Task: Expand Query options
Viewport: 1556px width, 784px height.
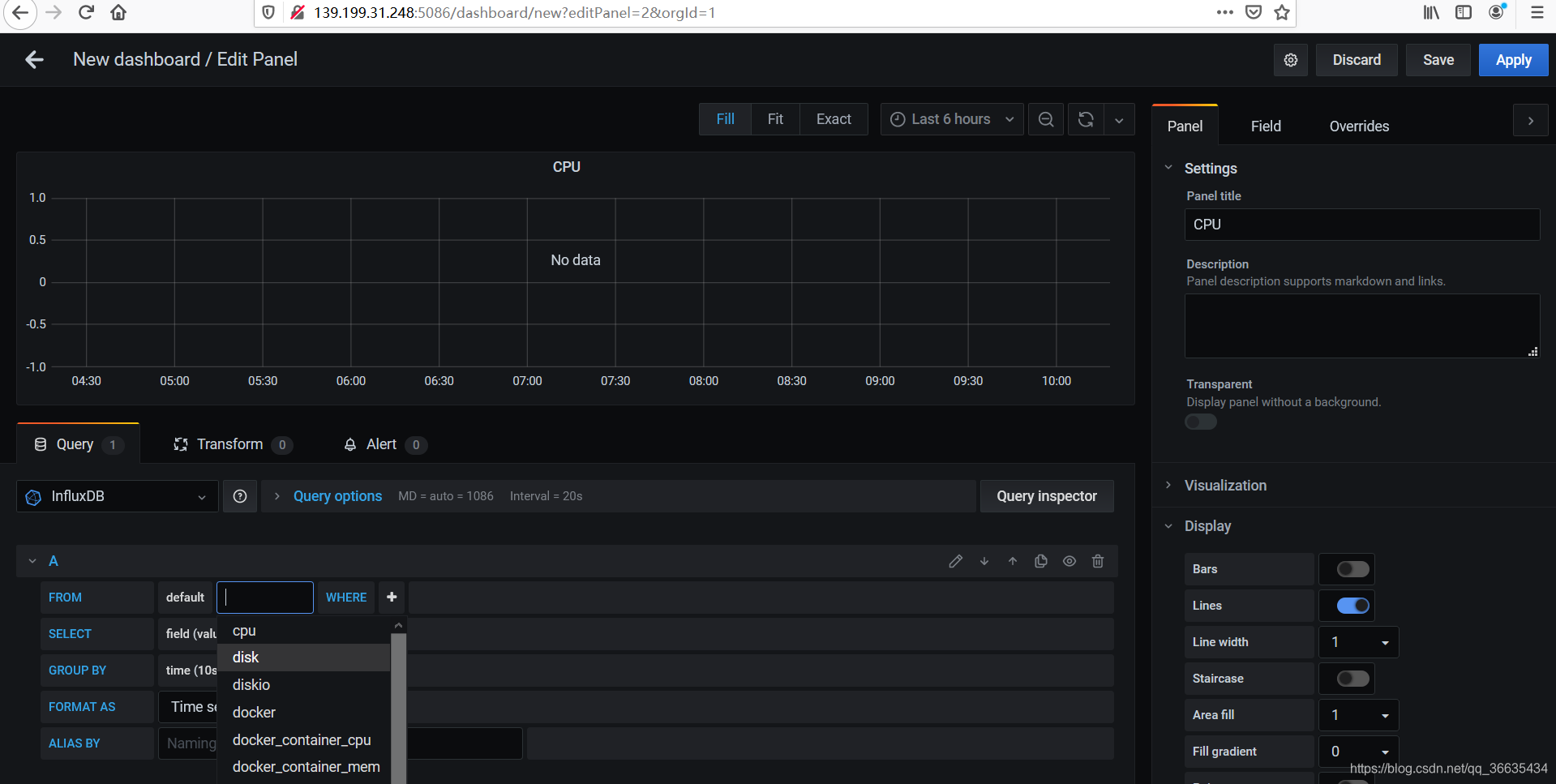Action: 337,496
